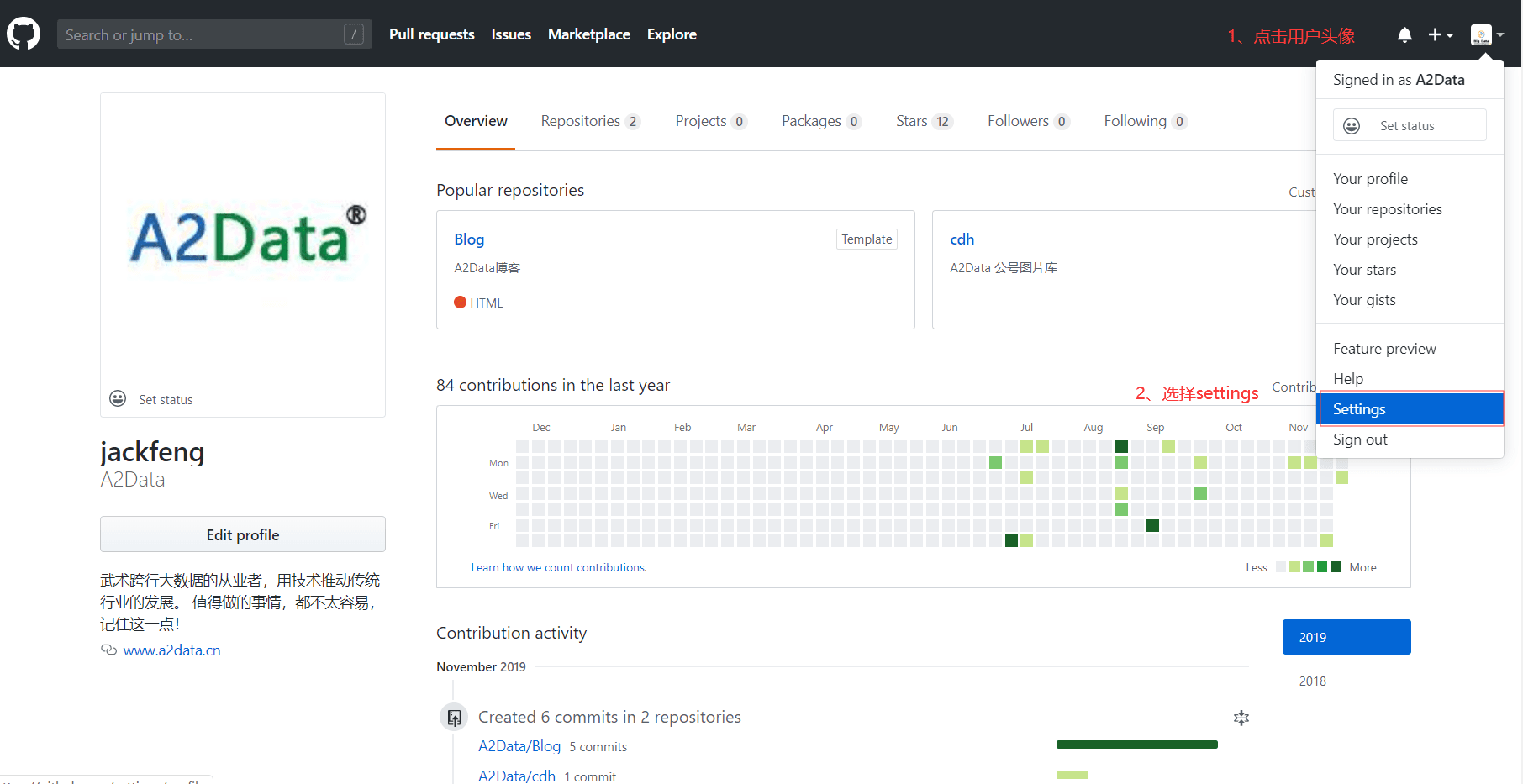
Task: Click smiley icon in dropdown Set status
Action: tap(1352, 126)
